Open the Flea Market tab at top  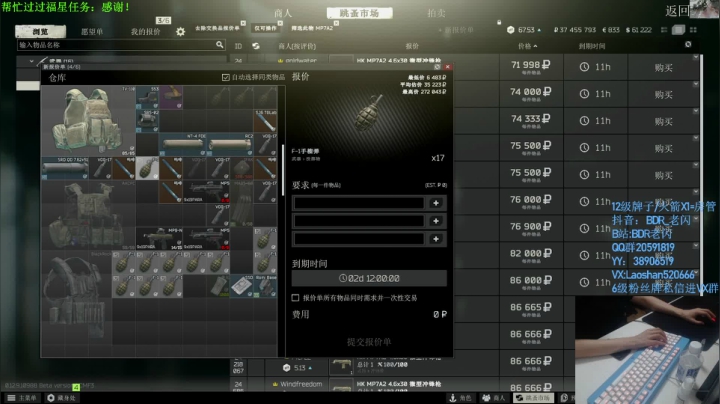pos(360,13)
